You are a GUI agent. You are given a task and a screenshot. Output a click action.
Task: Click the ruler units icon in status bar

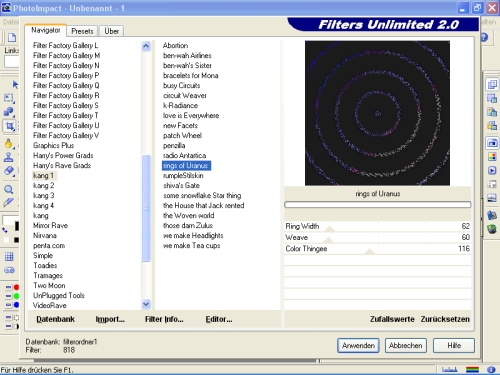tap(449, 369)
